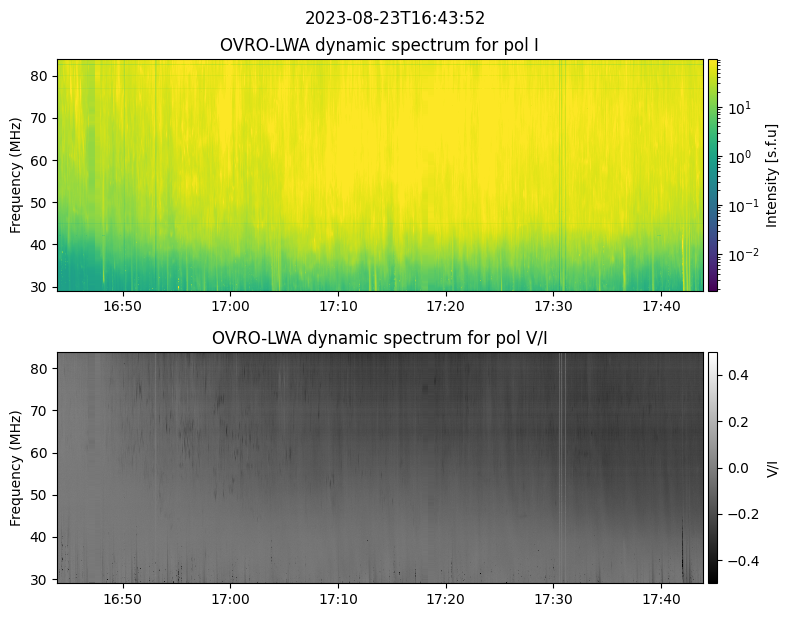Click the 17:30 time tick under V/I plot
The image size is (790, 617).
tap(553, 598)
